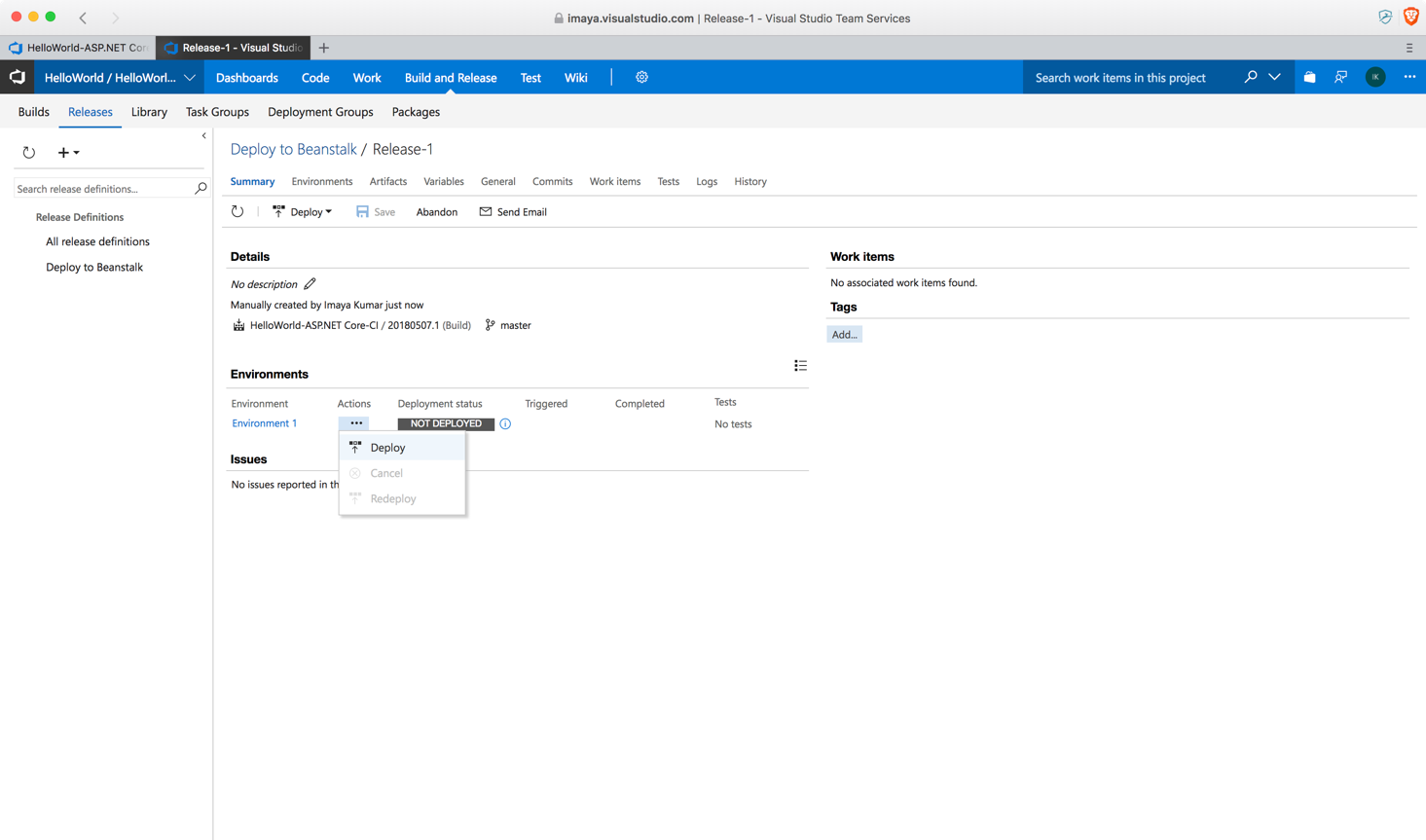Screen dimensions: 1426x840
Task: Open the Deployment Groups hub
Action: pyautogui.click(x=320, y=112)
